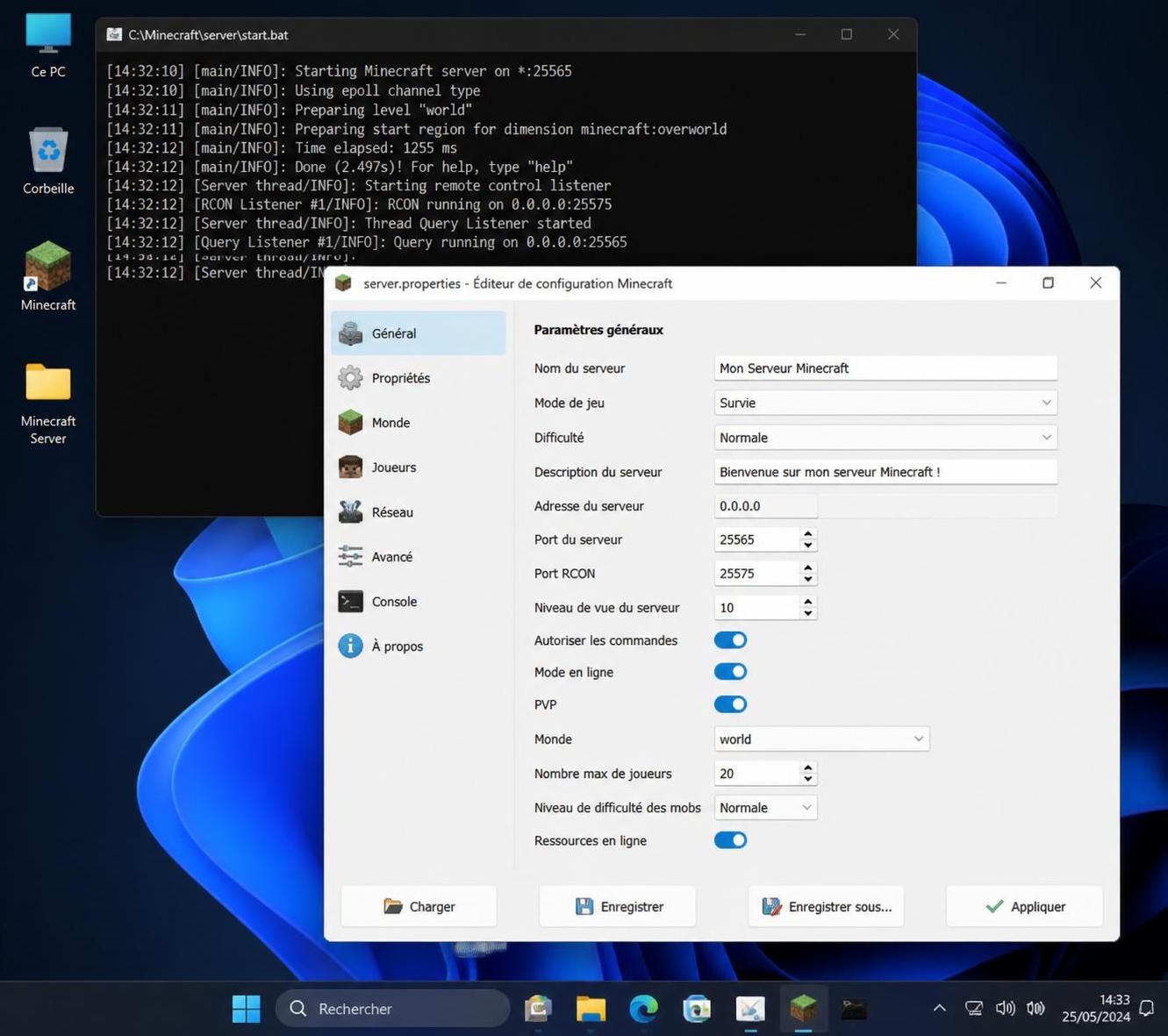Click the Propriétés gear icon
The height and width of the screenshot is (1036, 1168).
(350, 378)
